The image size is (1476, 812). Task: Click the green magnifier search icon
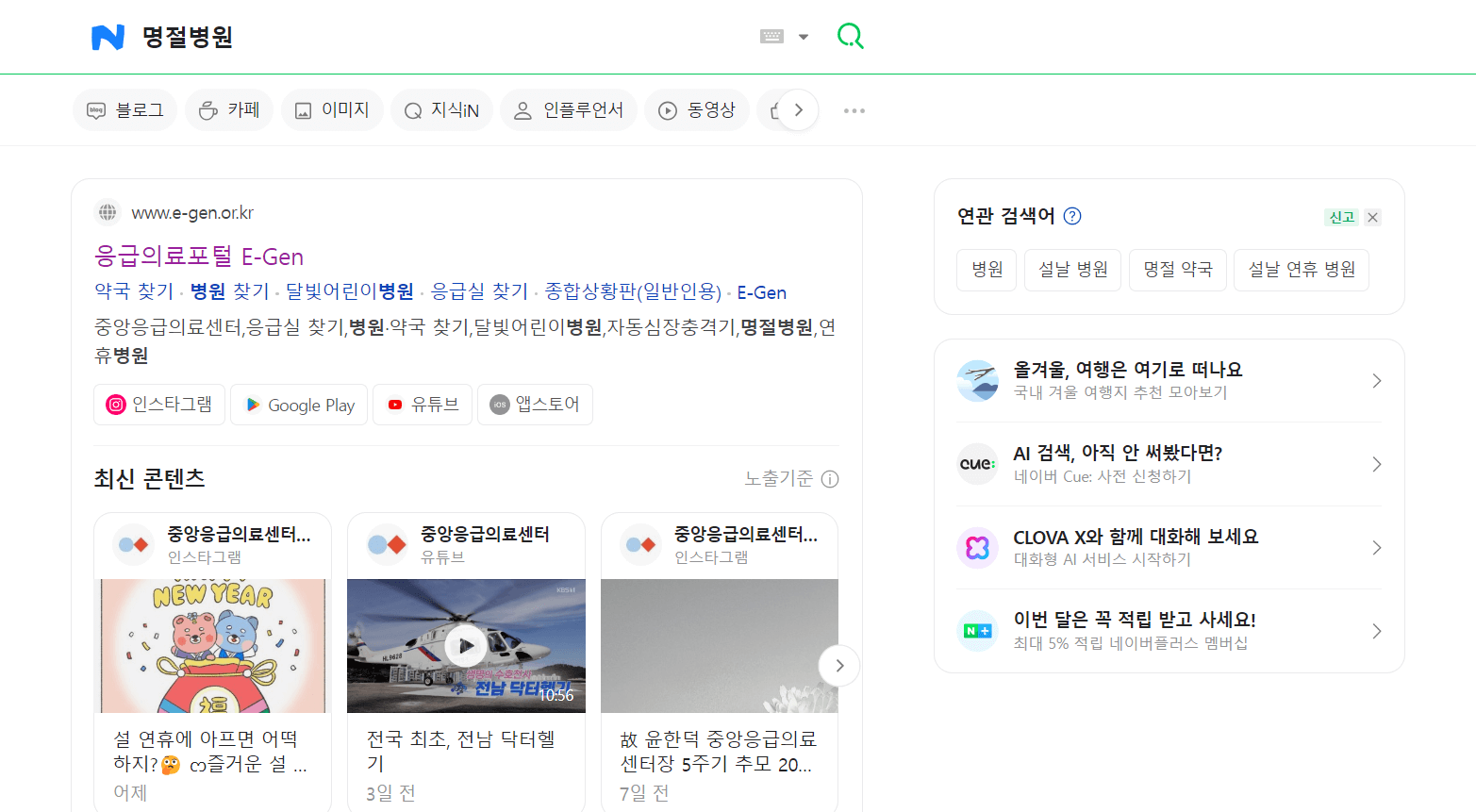(x=850, y=35)
